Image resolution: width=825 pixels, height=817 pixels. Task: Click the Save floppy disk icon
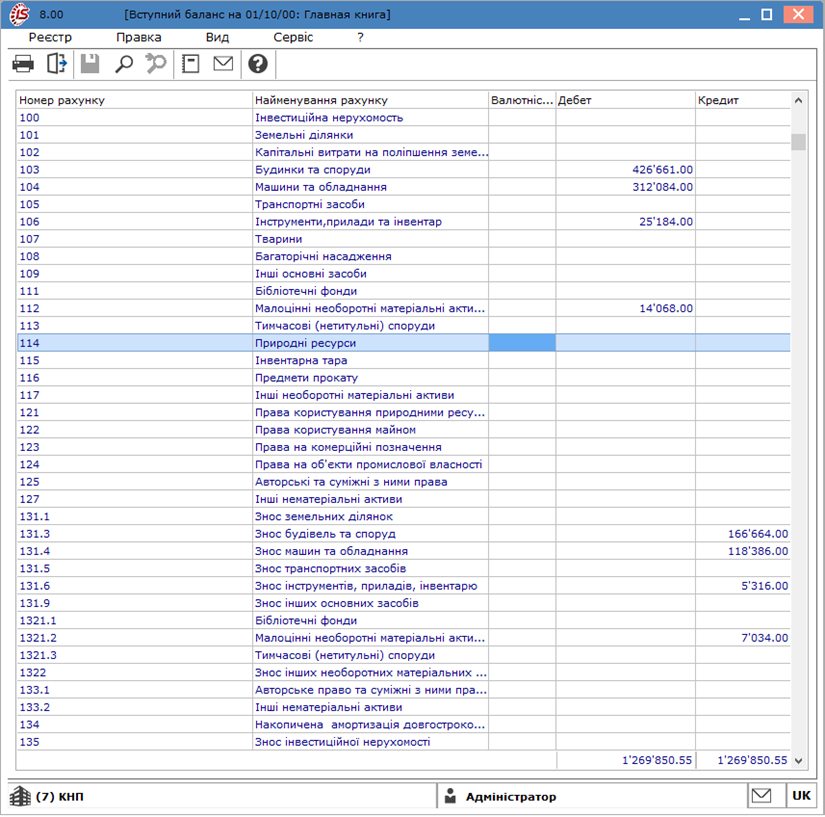pos(90,64)
